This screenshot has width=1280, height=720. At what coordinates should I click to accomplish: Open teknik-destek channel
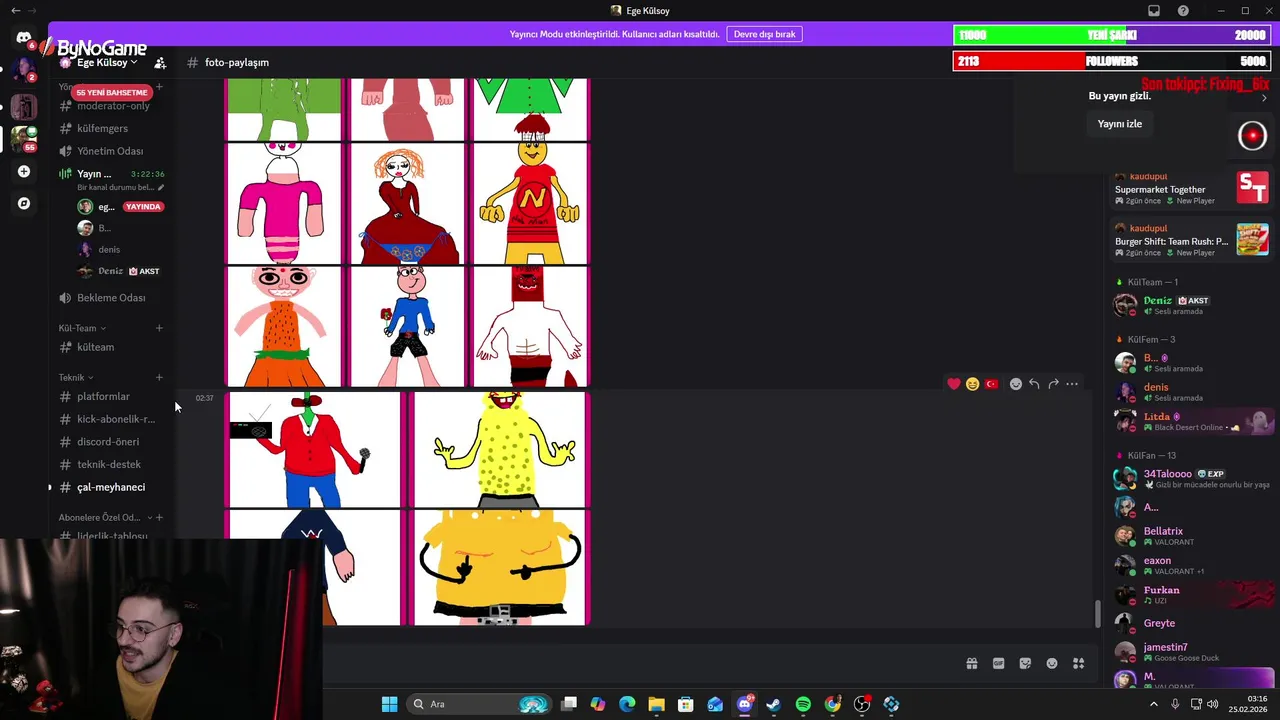tap(110, 464)
